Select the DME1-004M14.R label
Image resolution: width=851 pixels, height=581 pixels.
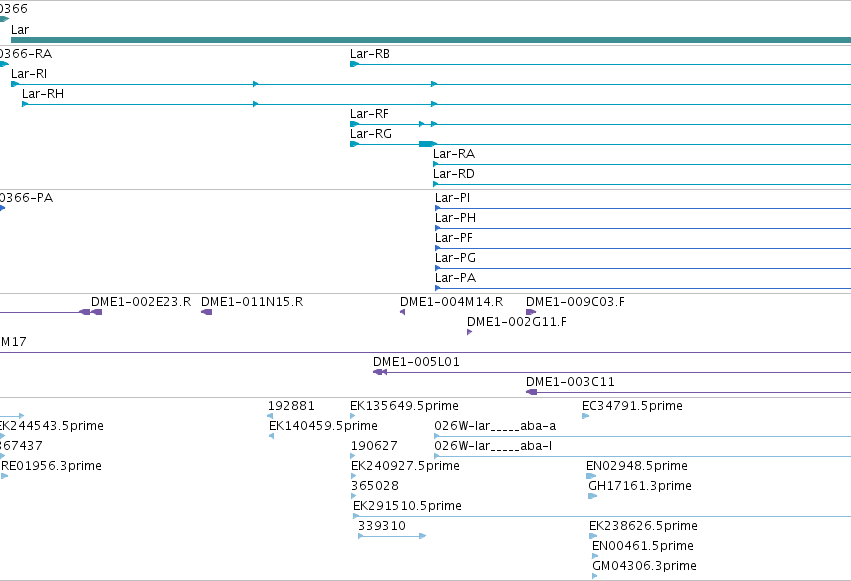452,302
